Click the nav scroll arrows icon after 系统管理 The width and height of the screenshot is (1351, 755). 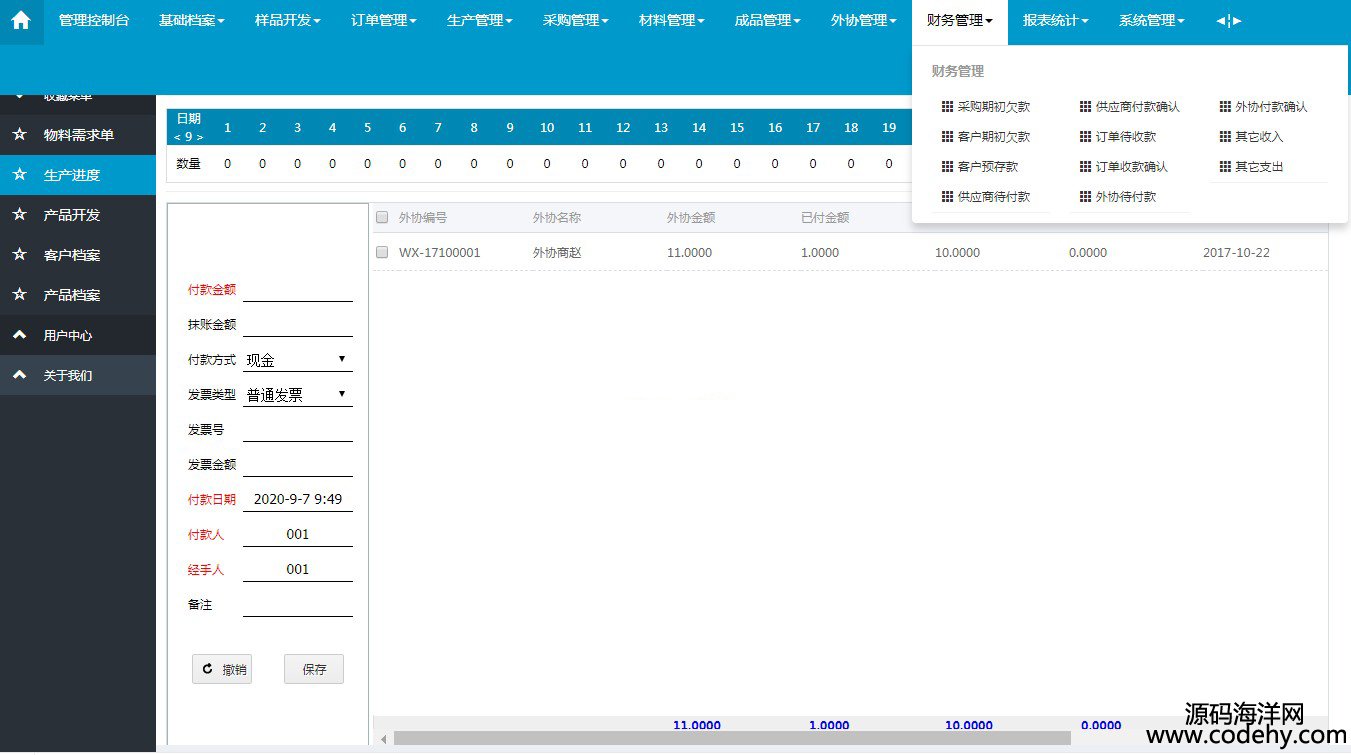click(x=1229, y=21)
